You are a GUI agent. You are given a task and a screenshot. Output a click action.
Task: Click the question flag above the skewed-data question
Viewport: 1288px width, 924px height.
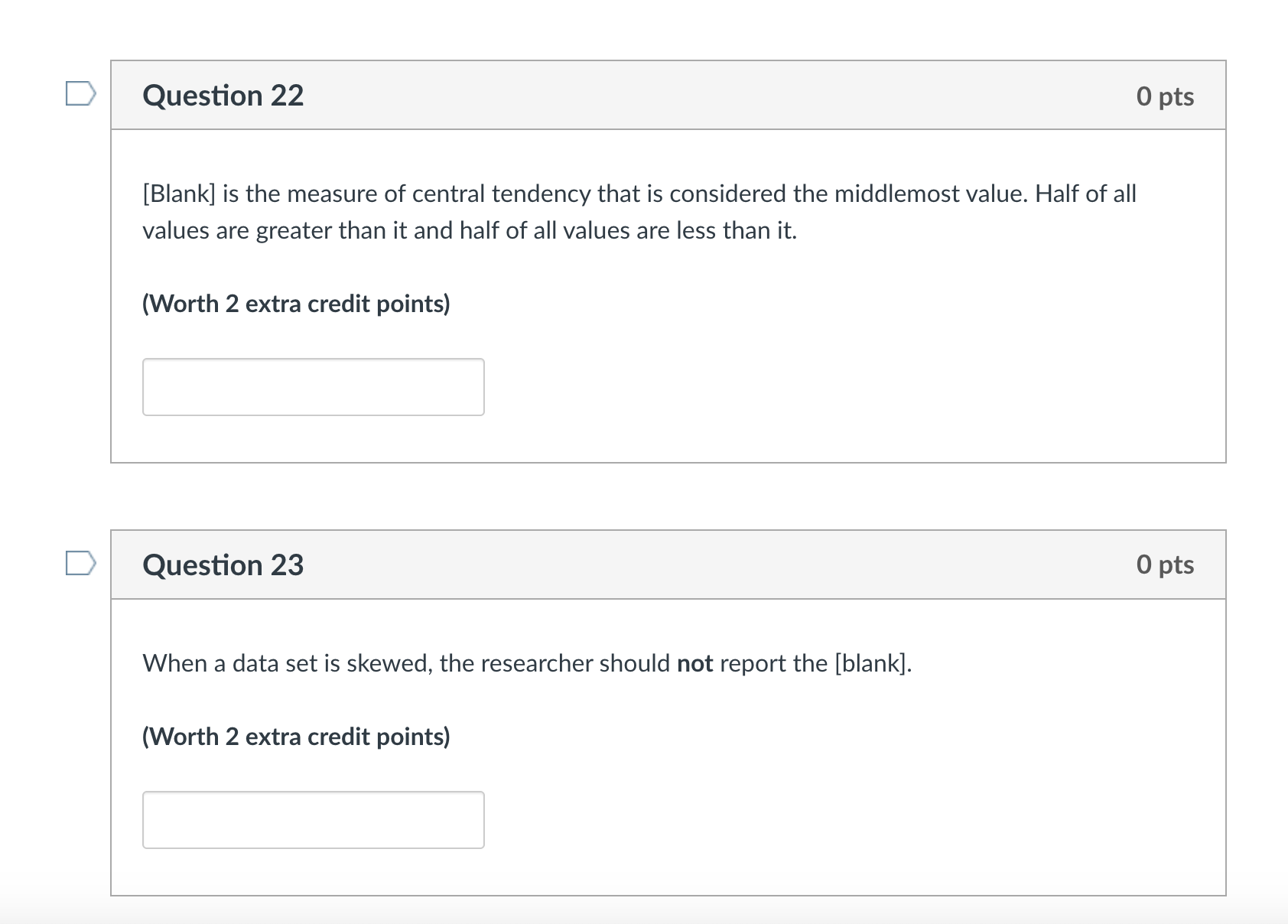click(82, 564)
